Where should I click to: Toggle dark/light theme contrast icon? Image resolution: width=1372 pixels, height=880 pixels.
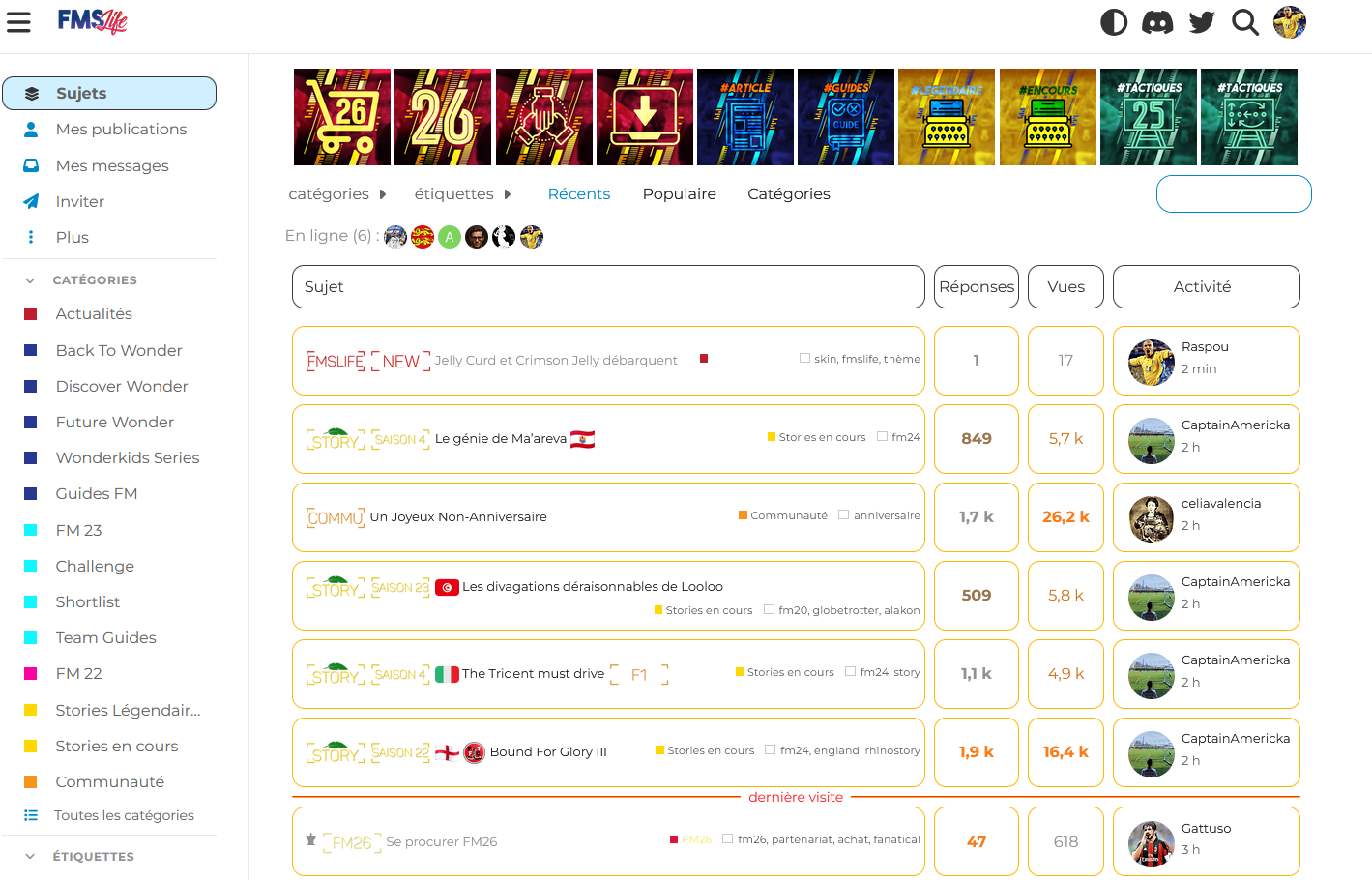point(1114,22)
